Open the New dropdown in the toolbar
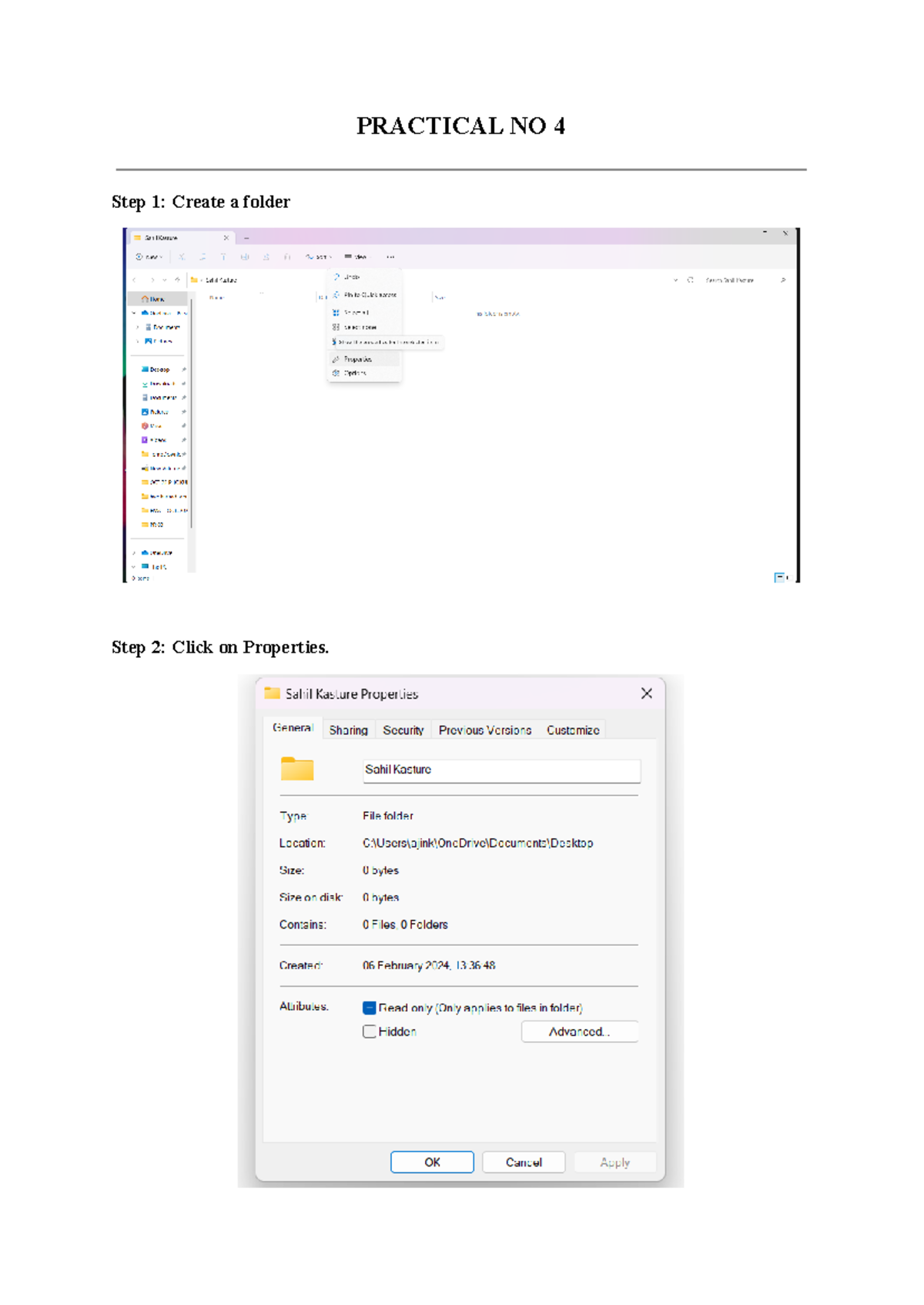 (149, 257)
